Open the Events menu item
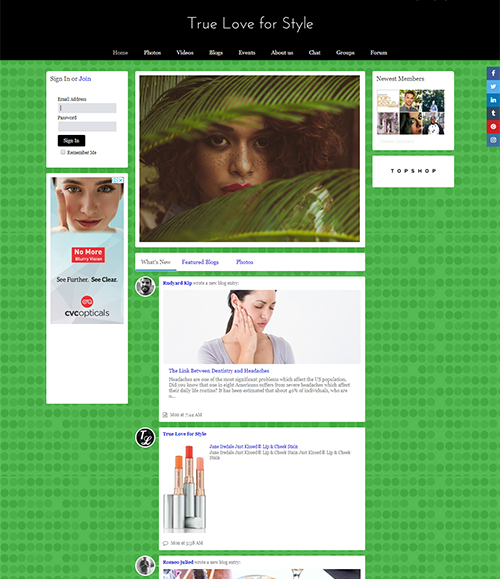The width and height of the screenshot is (500, 579). coord(247,53)
